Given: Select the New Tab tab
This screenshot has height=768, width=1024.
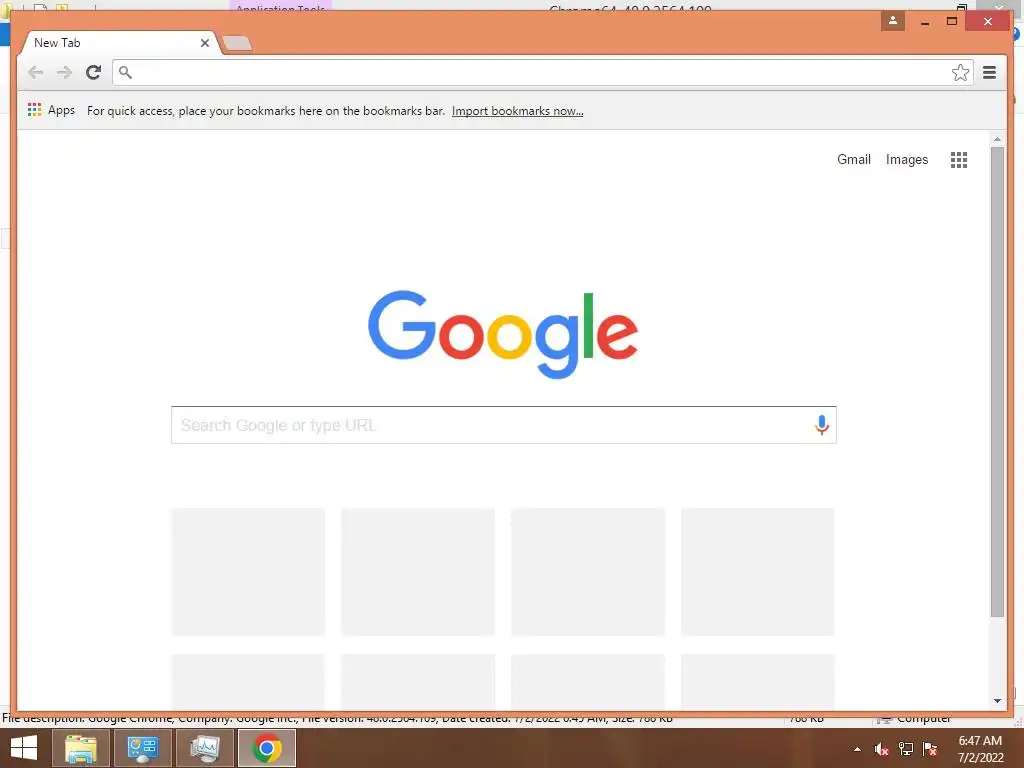Looking at the screenshot, I should click(x=119, y=43).
